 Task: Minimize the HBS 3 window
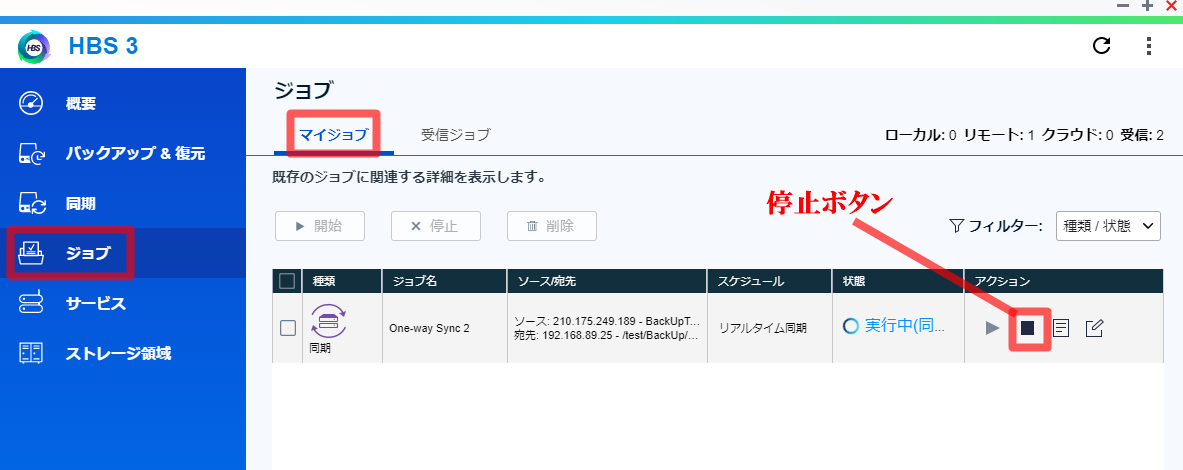[1123, 5]
